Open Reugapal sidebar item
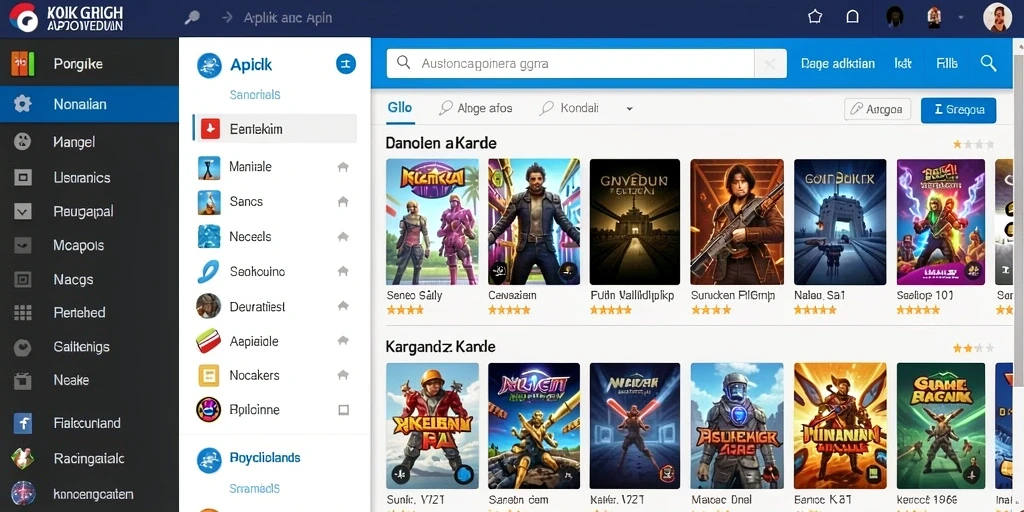This screenshot has height=512, width=1024. pyautogui.click(x=89, y=212)
